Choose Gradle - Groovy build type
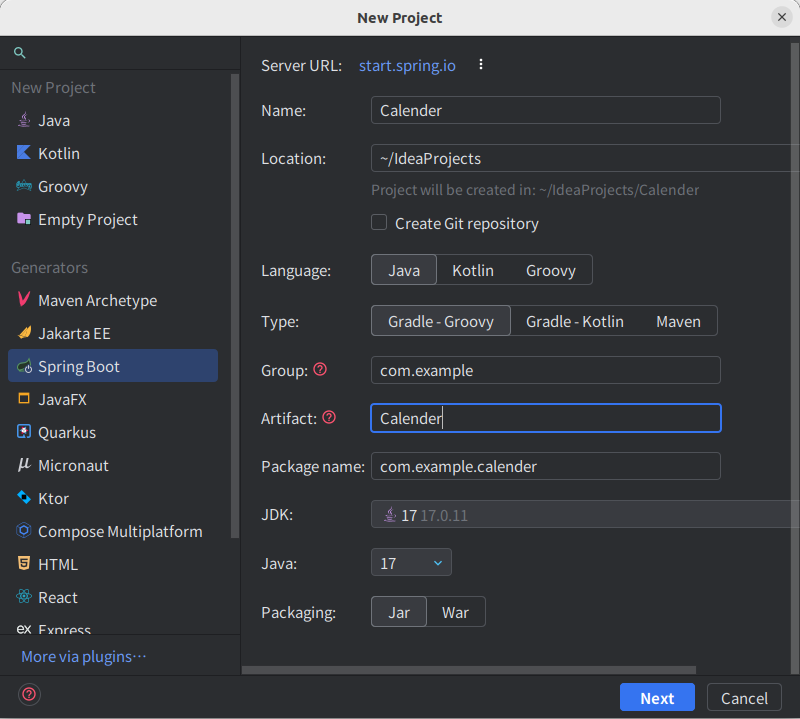Screen dimensions: 800x719 441,321
